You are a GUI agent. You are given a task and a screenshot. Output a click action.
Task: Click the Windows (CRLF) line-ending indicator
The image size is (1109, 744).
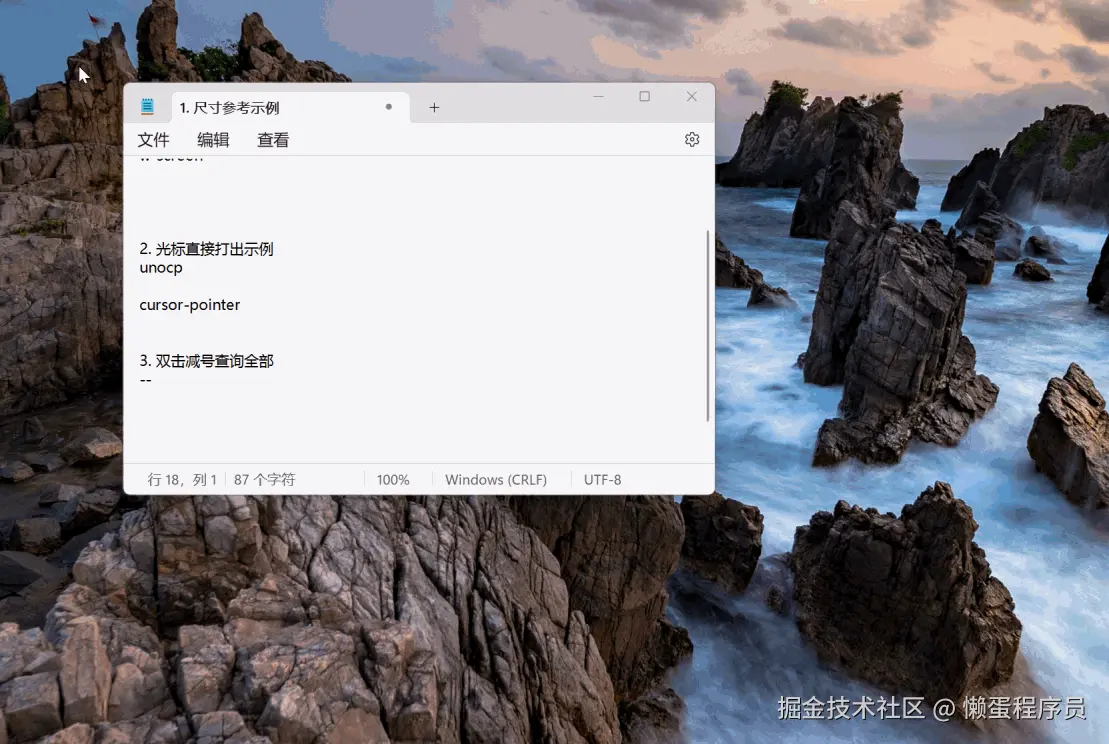[496, 479]
